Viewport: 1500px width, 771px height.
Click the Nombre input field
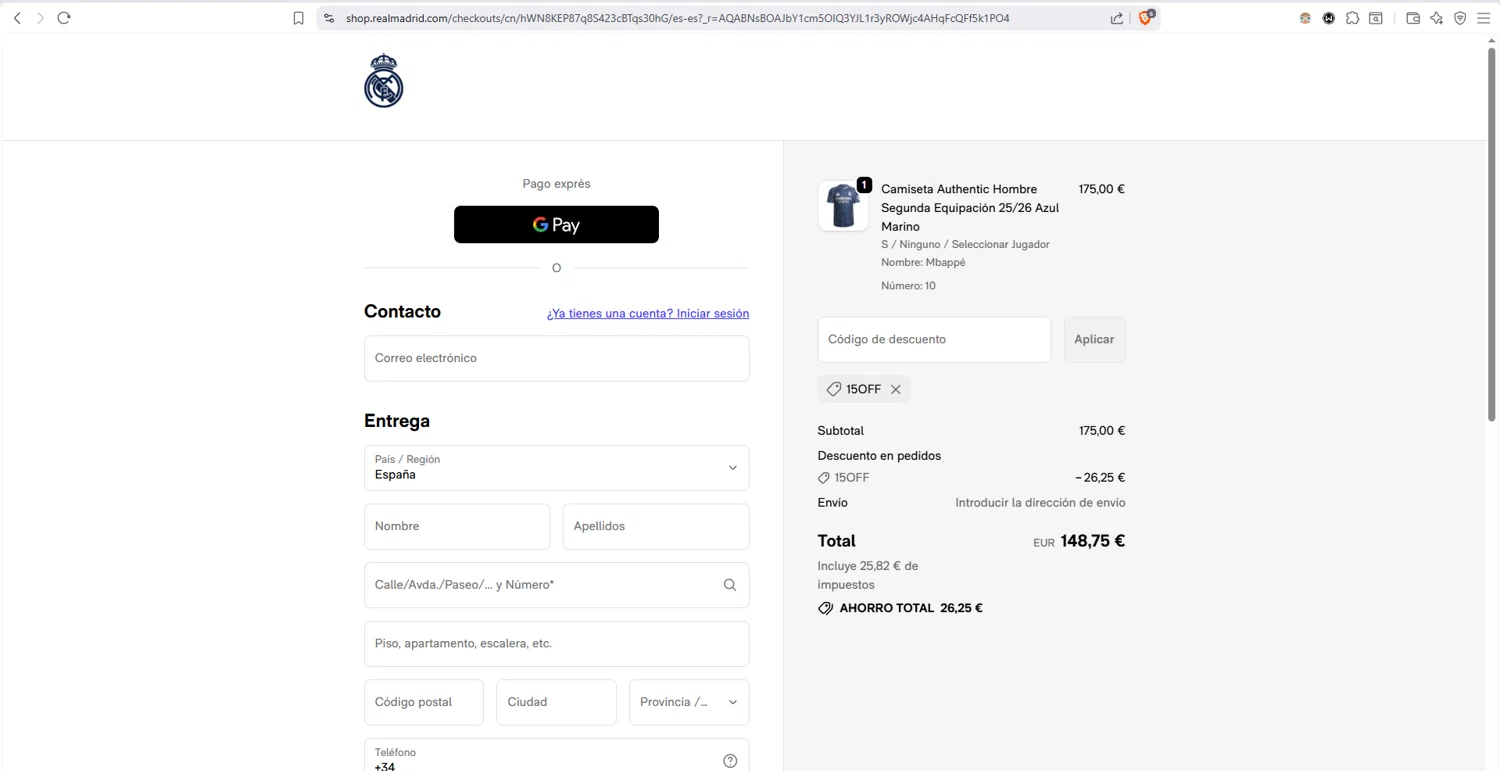[457, 526]
